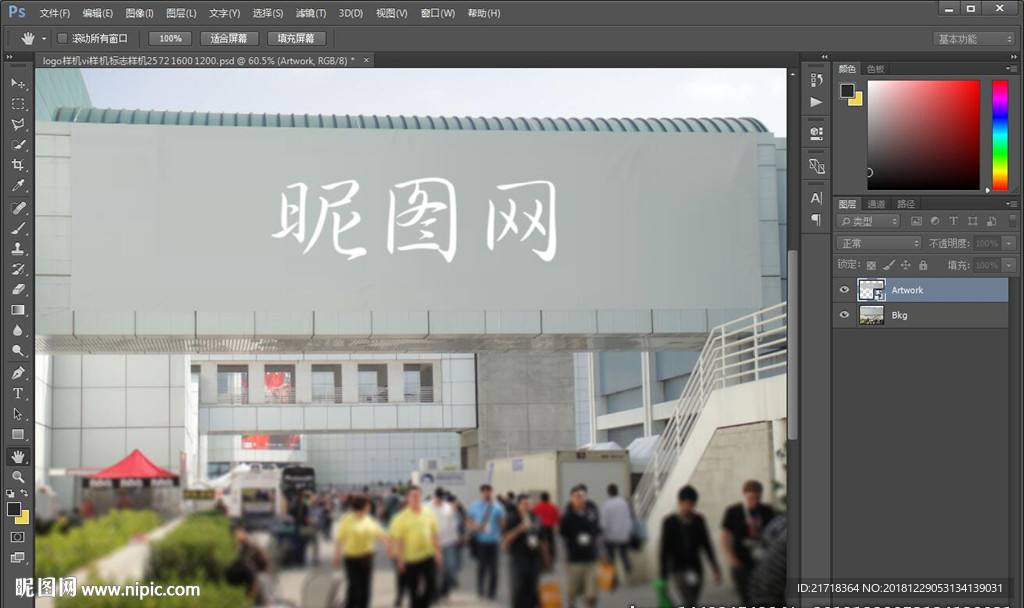Hide the Artwork layer
1024x608 pixels.
pyautogui.click(x=844, y=290)
